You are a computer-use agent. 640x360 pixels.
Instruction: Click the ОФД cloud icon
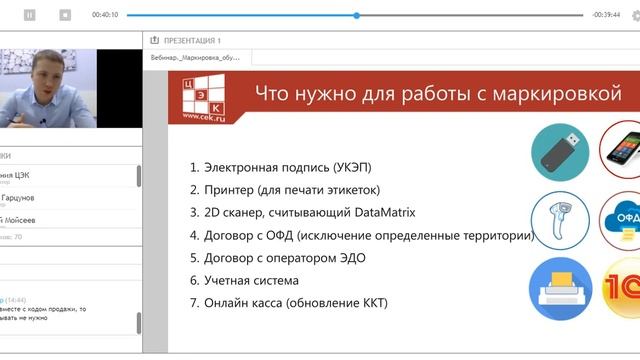(x=620, y=221)
